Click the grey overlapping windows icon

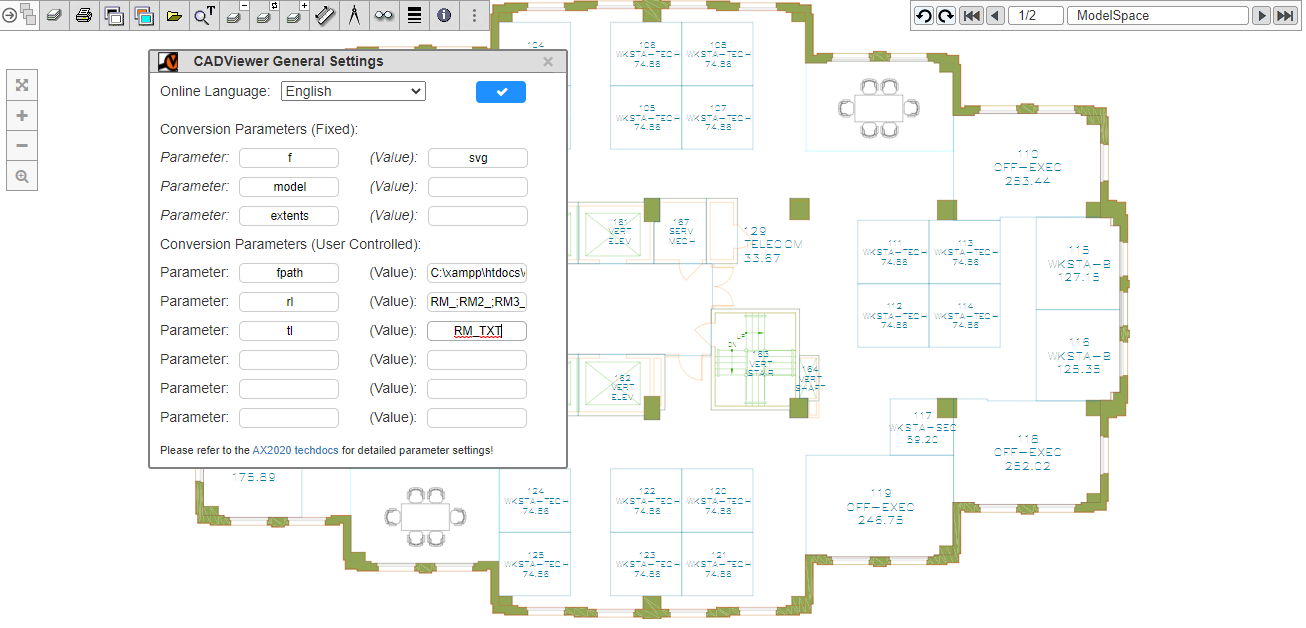pyautogui.click(x=115, y=15)
